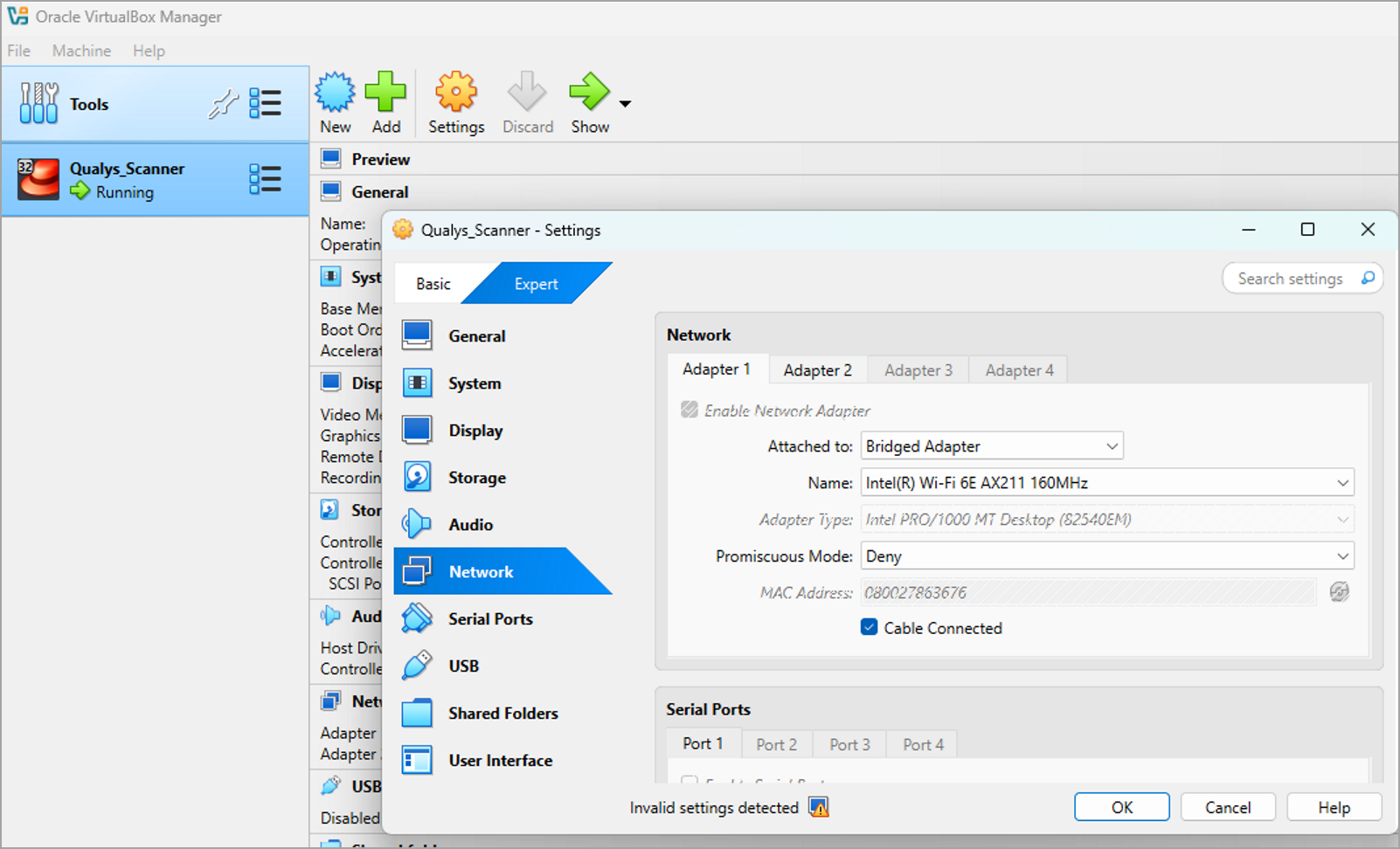Select the Serial Ports settings icon
The image size is (1400, 849).
pos(417,618)
